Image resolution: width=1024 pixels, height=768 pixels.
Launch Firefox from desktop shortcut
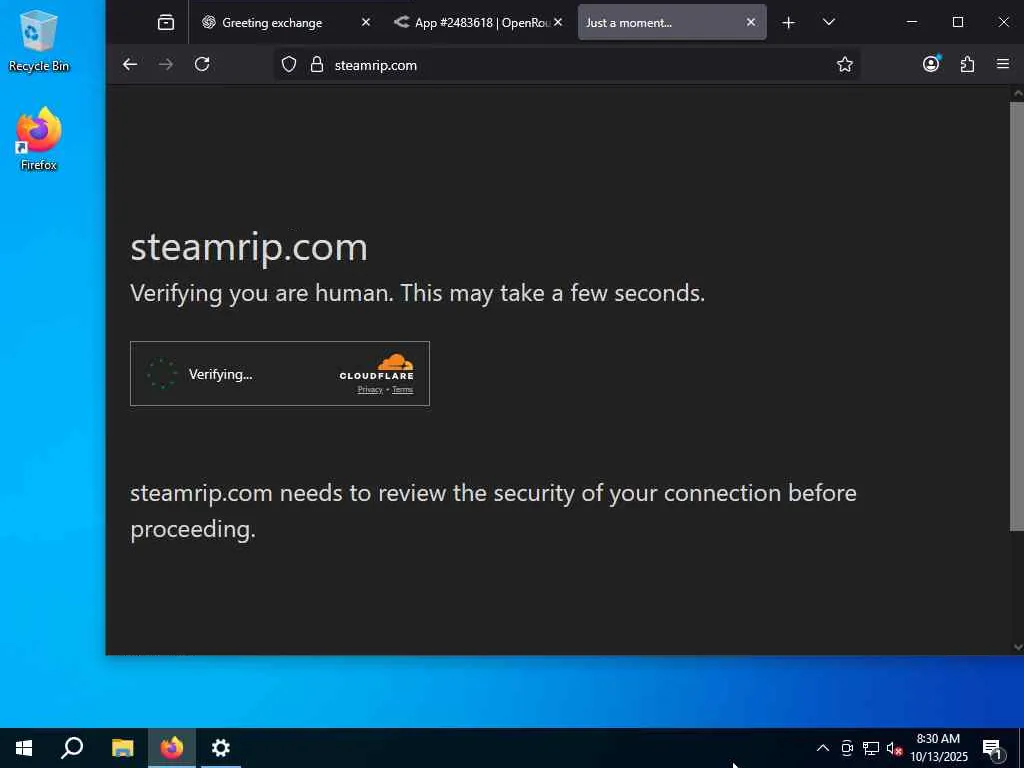coord(38,139)
